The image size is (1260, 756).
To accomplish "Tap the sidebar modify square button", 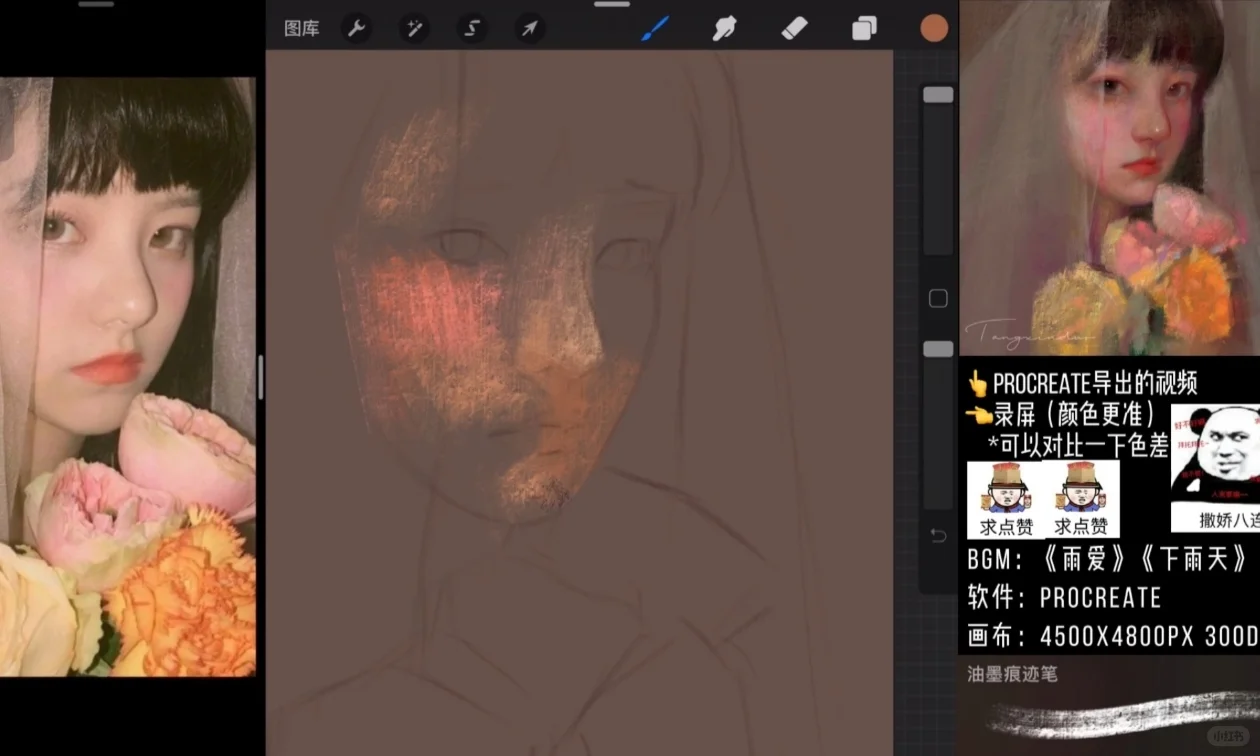I will point(937,298).
